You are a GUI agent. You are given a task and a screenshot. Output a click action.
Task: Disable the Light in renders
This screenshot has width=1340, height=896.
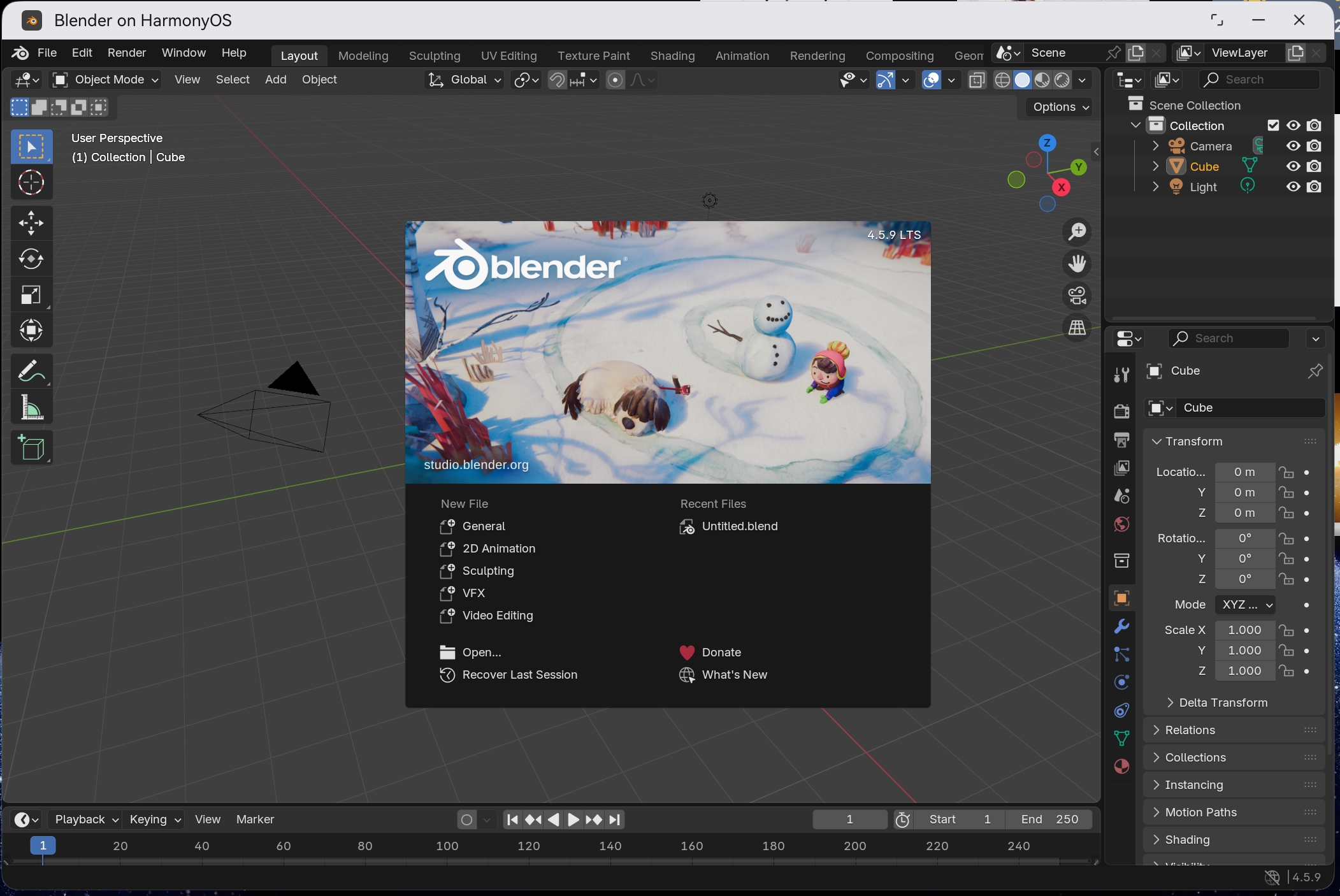pos(1314,187)
